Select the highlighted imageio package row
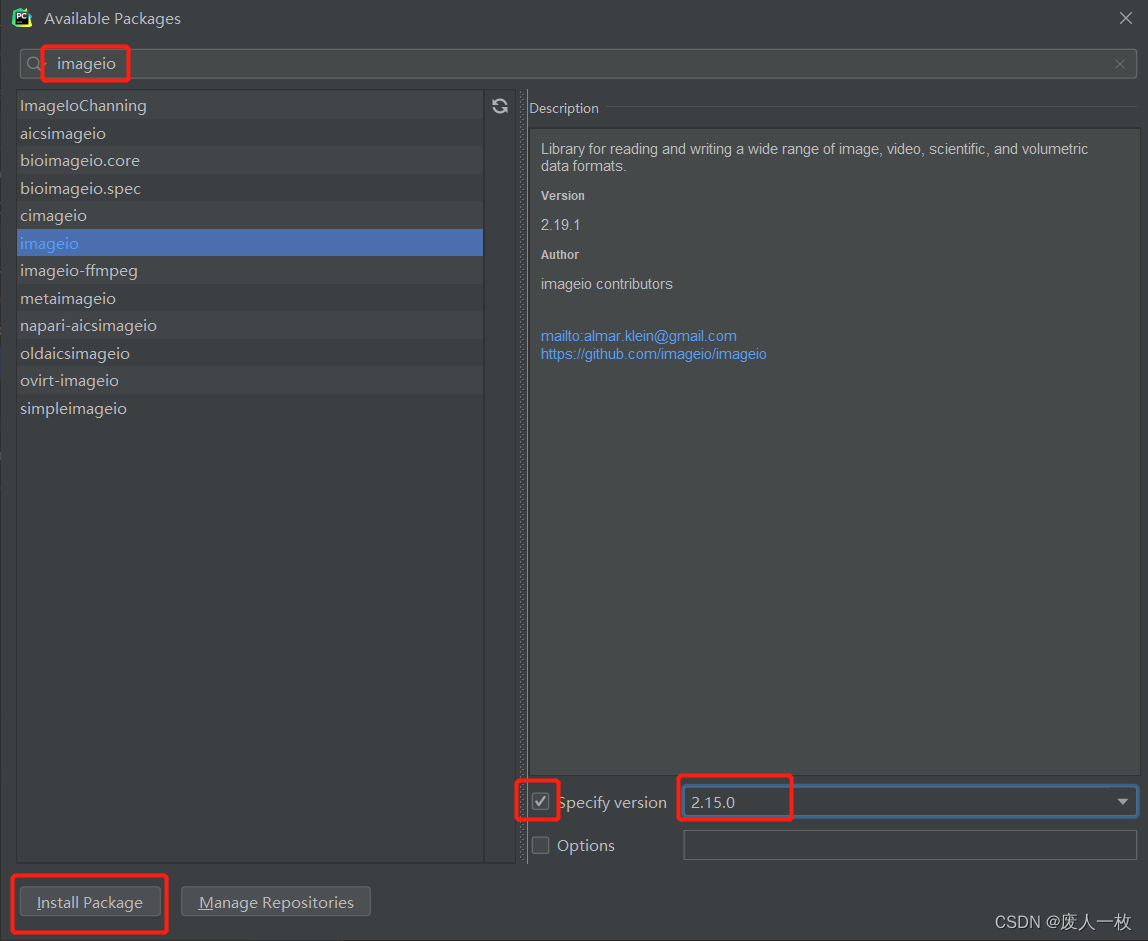 click(250, 243)
